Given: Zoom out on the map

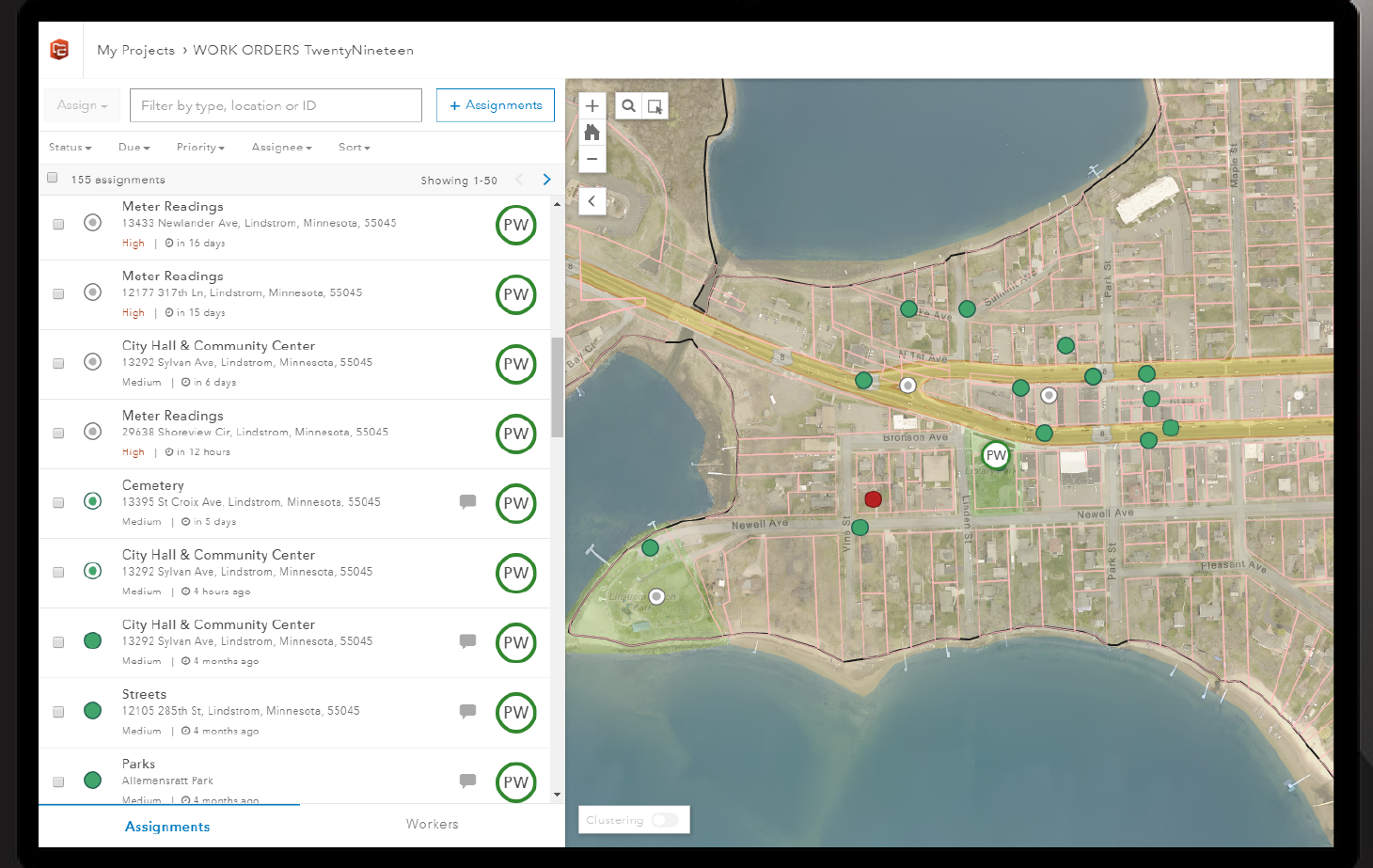Looking at the screenshot, I should (x=592, y=159).
